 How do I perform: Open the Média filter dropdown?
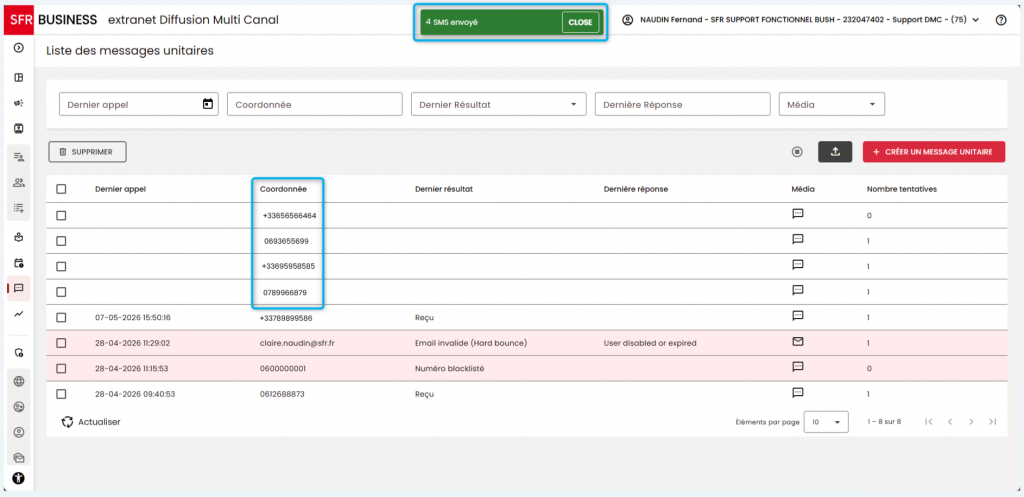(832, 104)
